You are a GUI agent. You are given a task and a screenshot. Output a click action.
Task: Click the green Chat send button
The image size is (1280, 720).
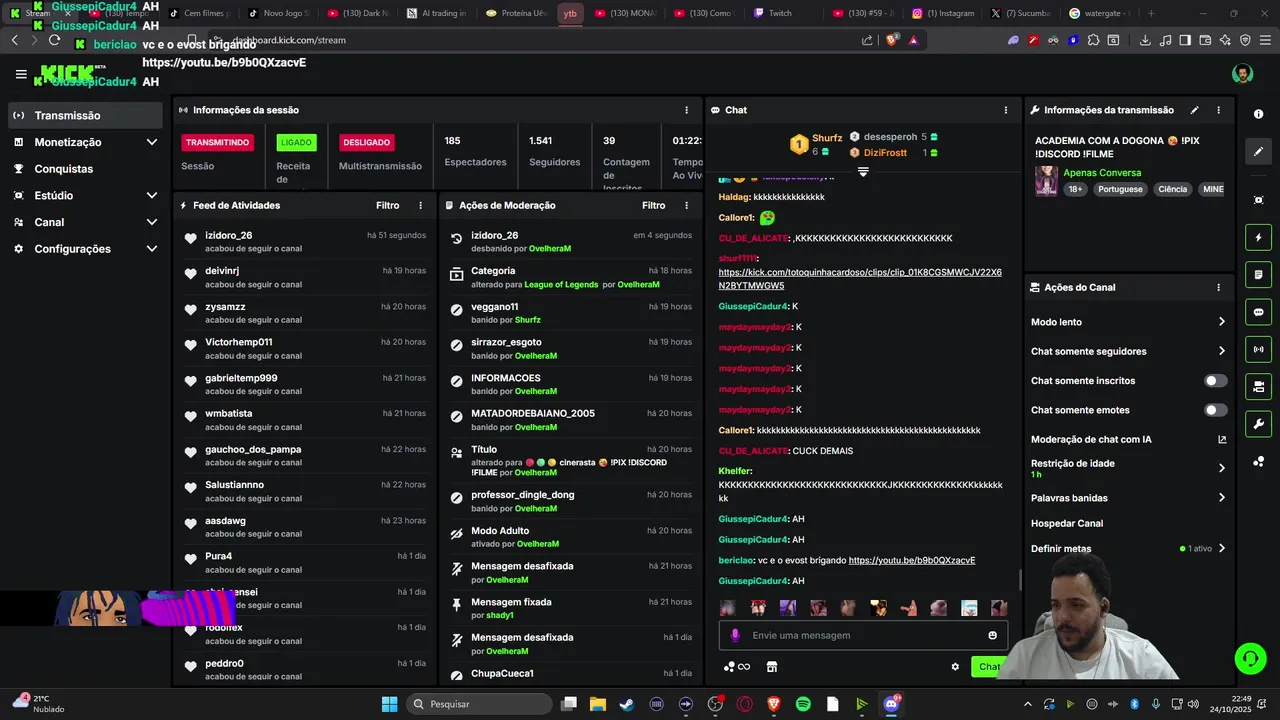click(988, 667)
